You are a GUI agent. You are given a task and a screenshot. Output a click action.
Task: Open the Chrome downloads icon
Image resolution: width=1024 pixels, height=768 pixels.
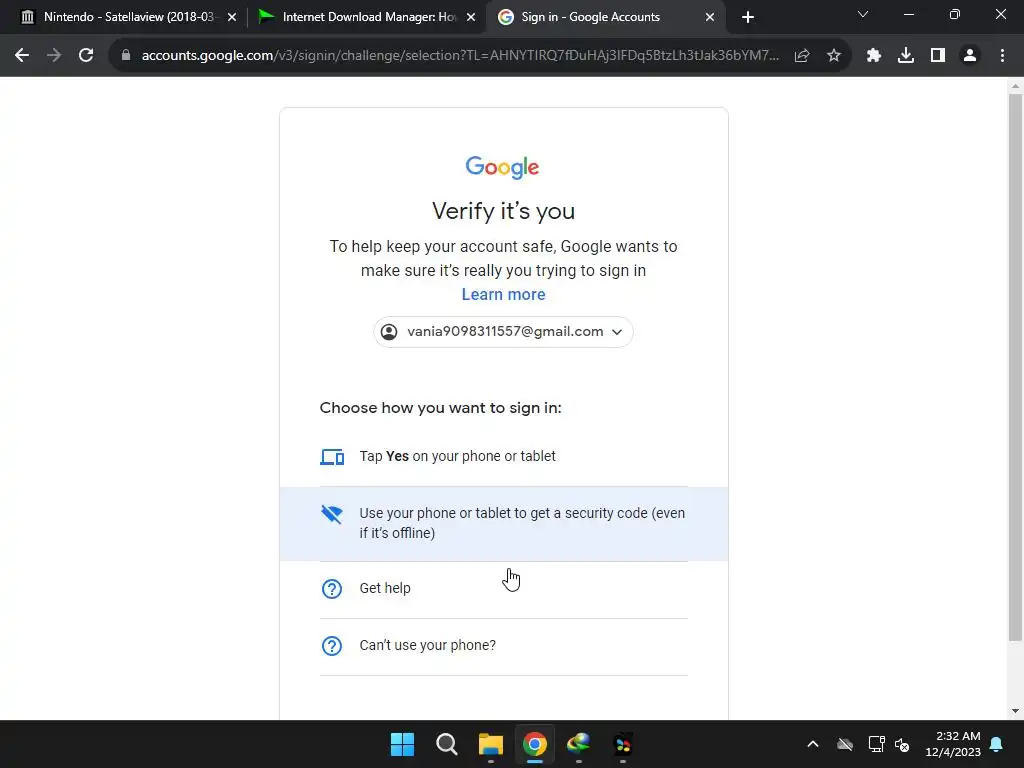pyautogui.click(x=906, y=56)
